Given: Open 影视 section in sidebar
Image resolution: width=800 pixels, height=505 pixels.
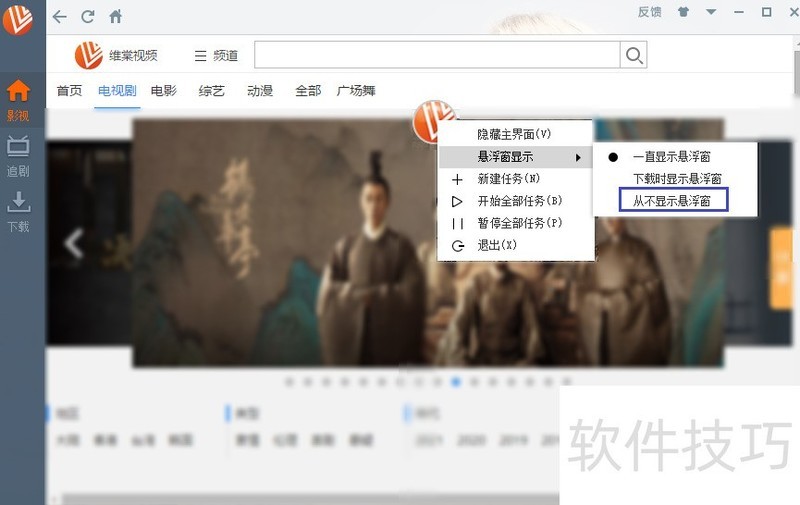Looking at the screenshot, I should coord(18,99).
